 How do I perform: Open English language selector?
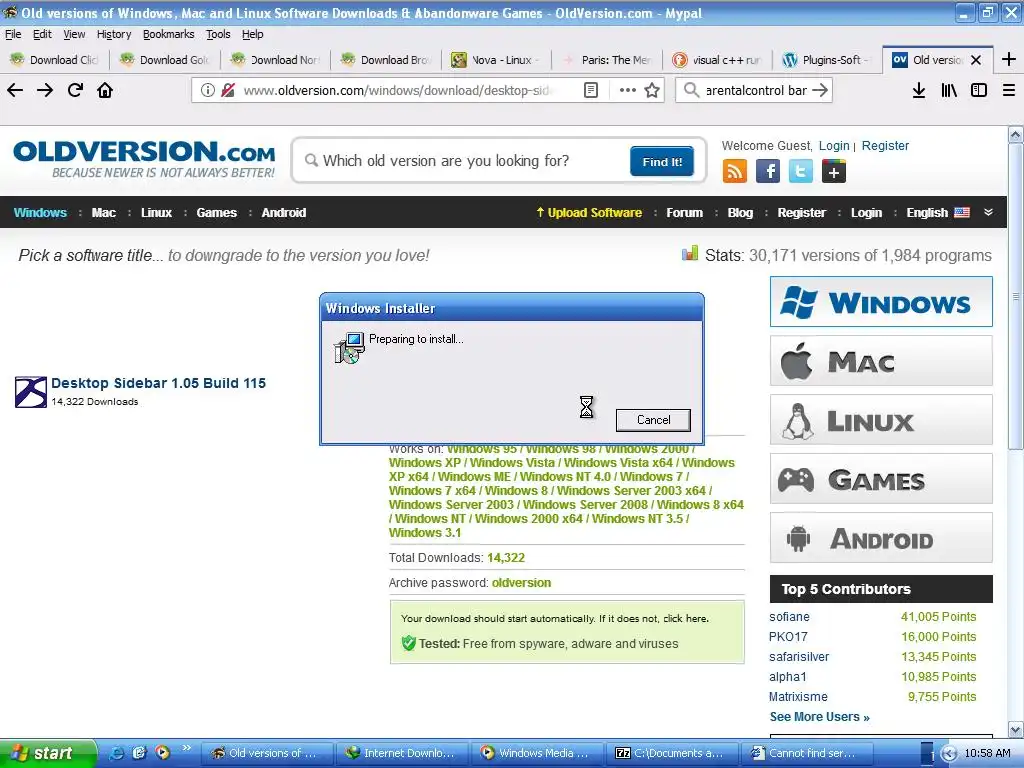(x=938, y=212)
